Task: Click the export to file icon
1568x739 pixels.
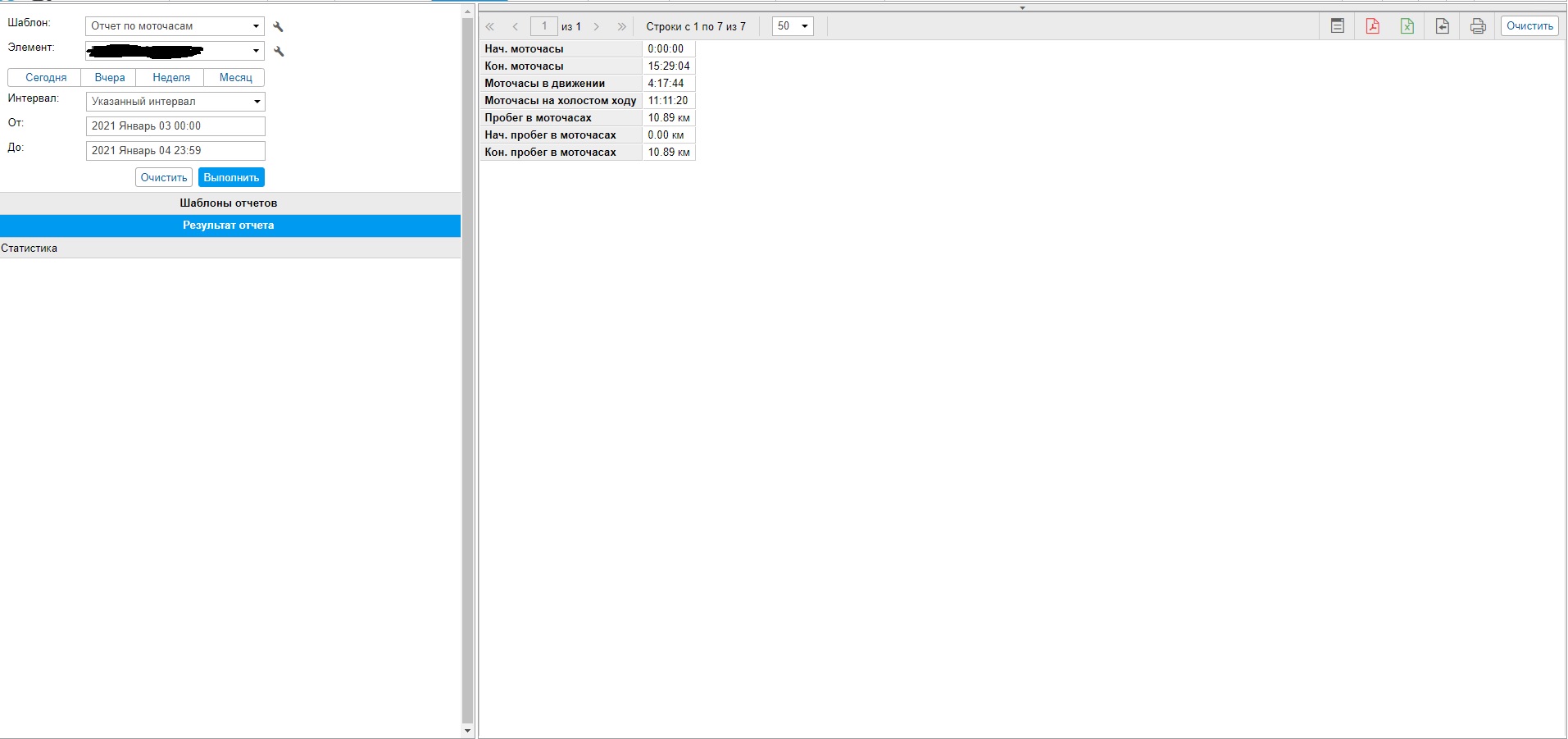Action: [1443, 26]
